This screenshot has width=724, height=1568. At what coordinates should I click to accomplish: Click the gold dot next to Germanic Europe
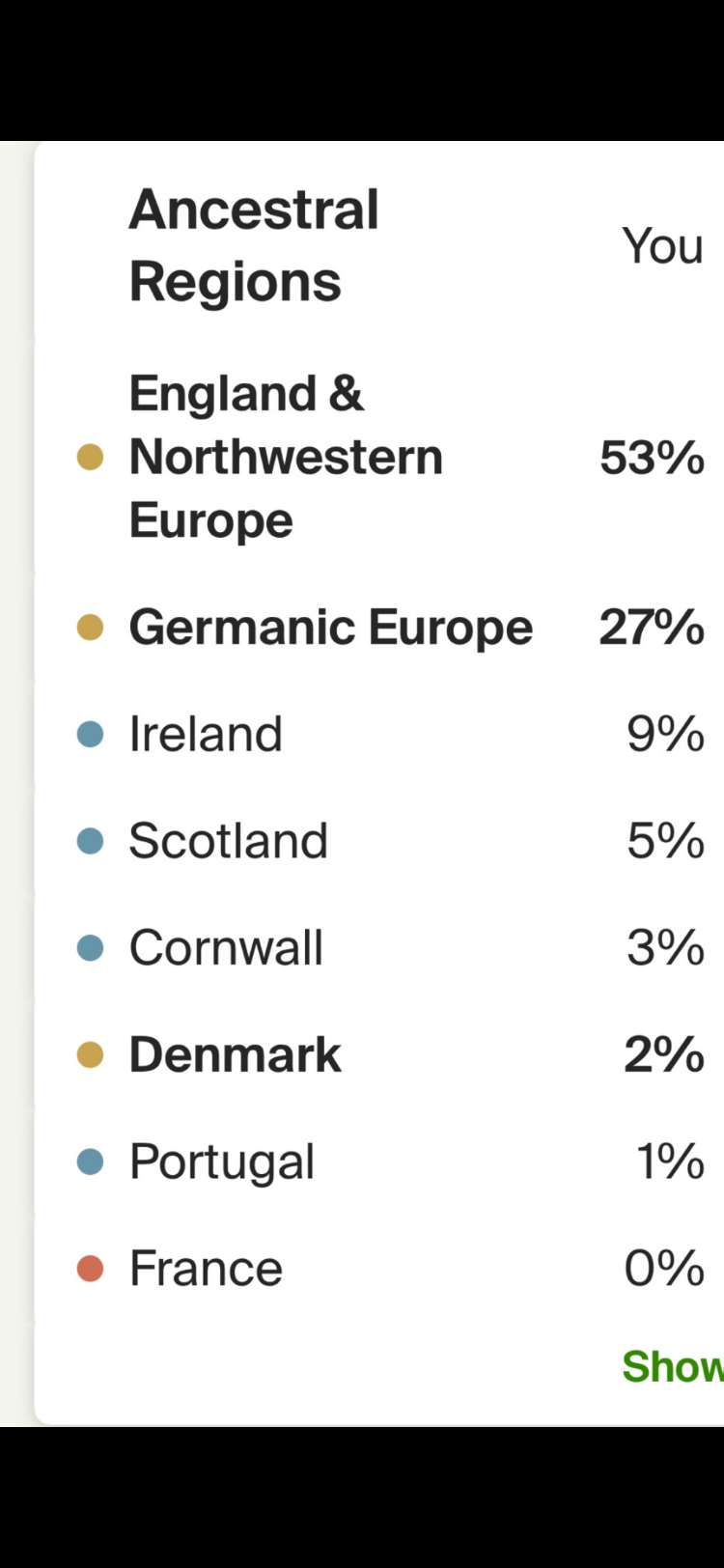click(x=90, y=628)
